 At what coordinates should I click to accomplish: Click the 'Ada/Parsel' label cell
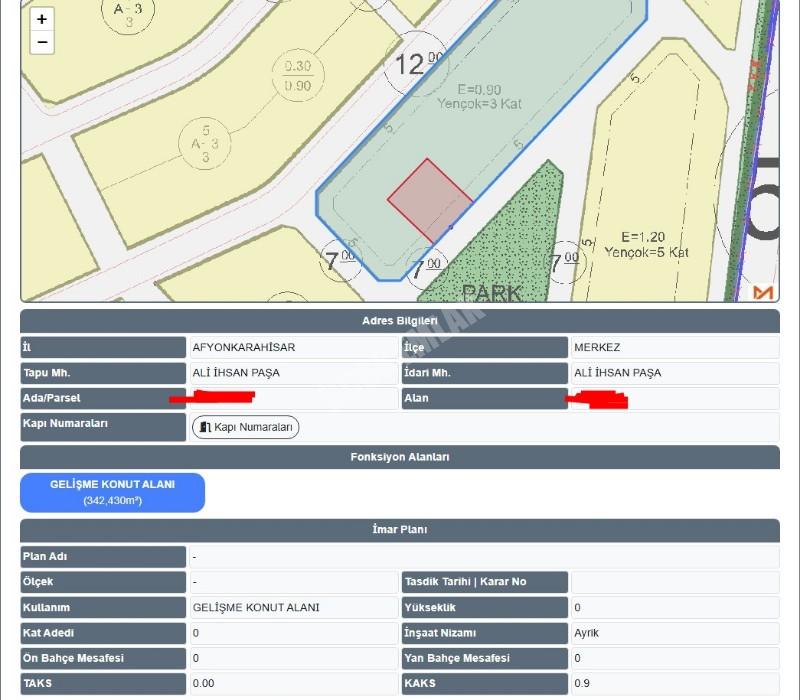click(103, 398)
